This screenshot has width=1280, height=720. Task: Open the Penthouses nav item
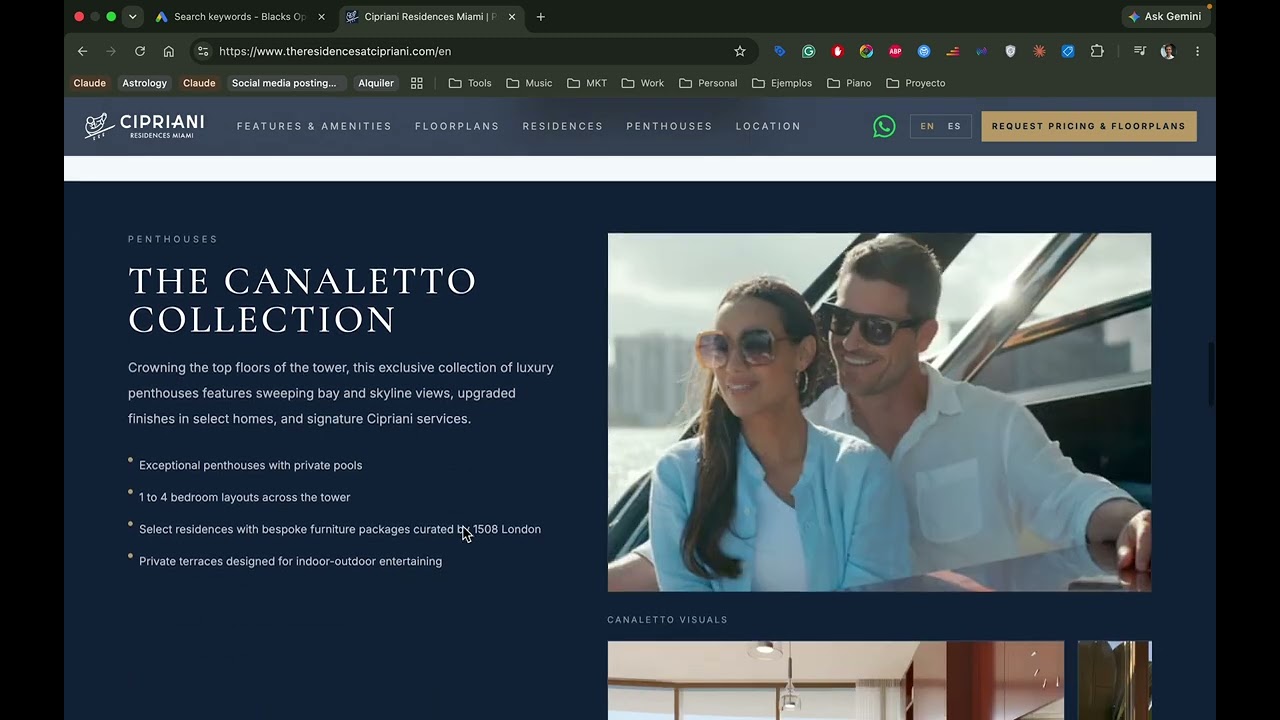(x=669, y=126)
